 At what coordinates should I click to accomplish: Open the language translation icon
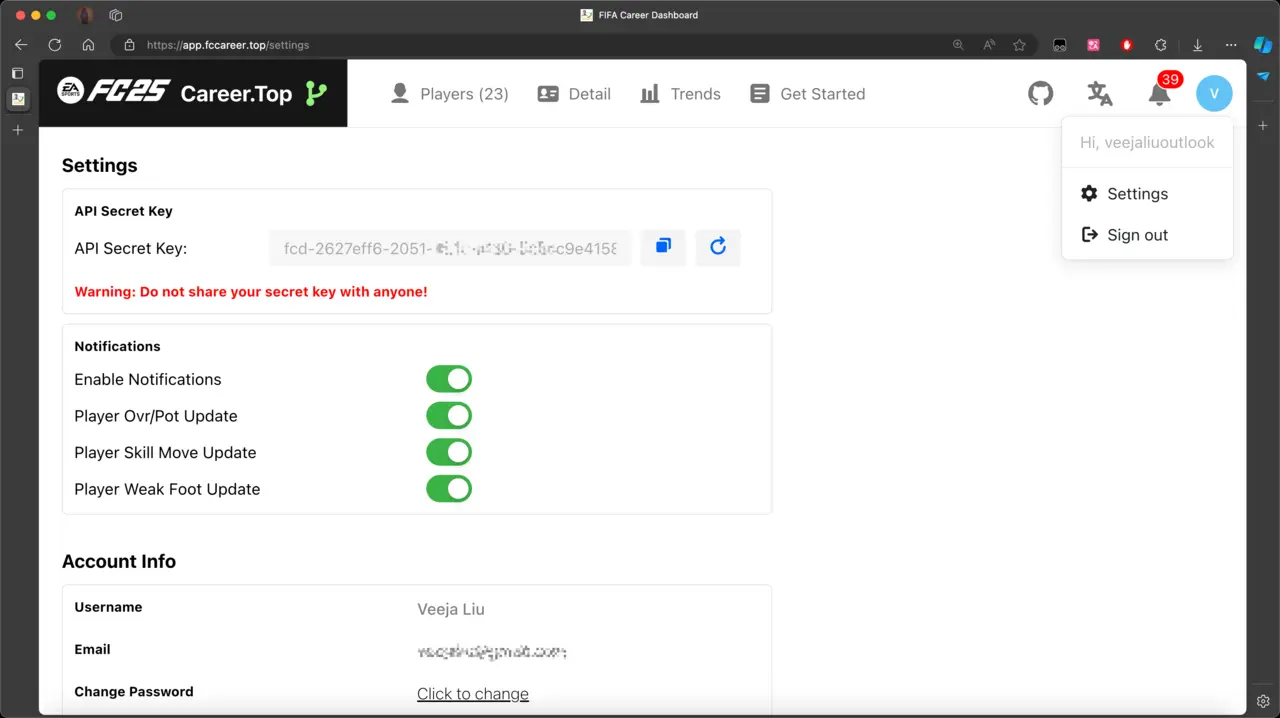pos(1100,94)
